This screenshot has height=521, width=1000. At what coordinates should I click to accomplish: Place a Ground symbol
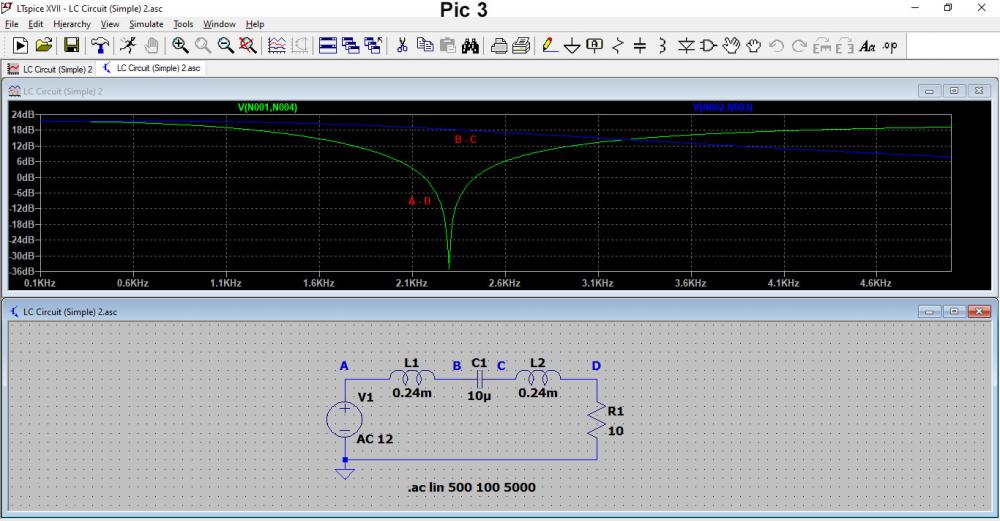click(572, 45)
